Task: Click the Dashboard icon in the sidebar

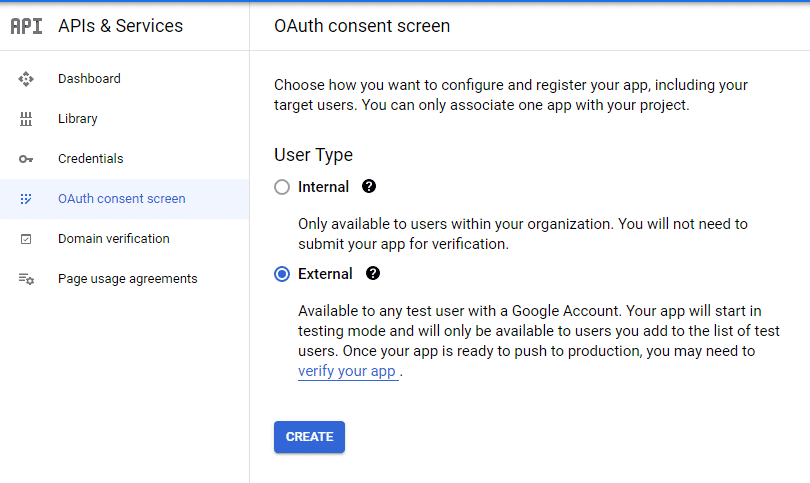Action: [x=27, y=79]
